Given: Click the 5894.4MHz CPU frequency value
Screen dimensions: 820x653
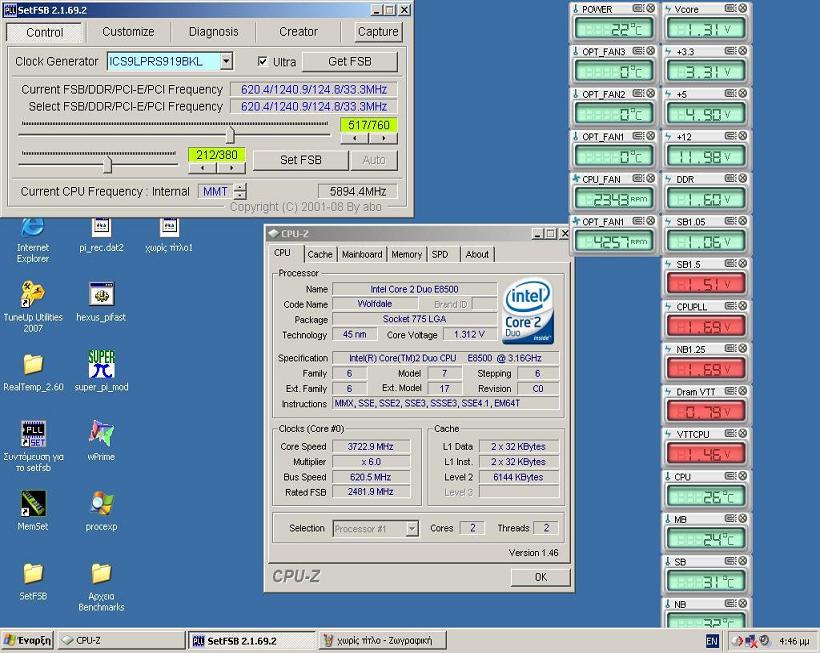Looking at the screenshot, I should point(358,191).
